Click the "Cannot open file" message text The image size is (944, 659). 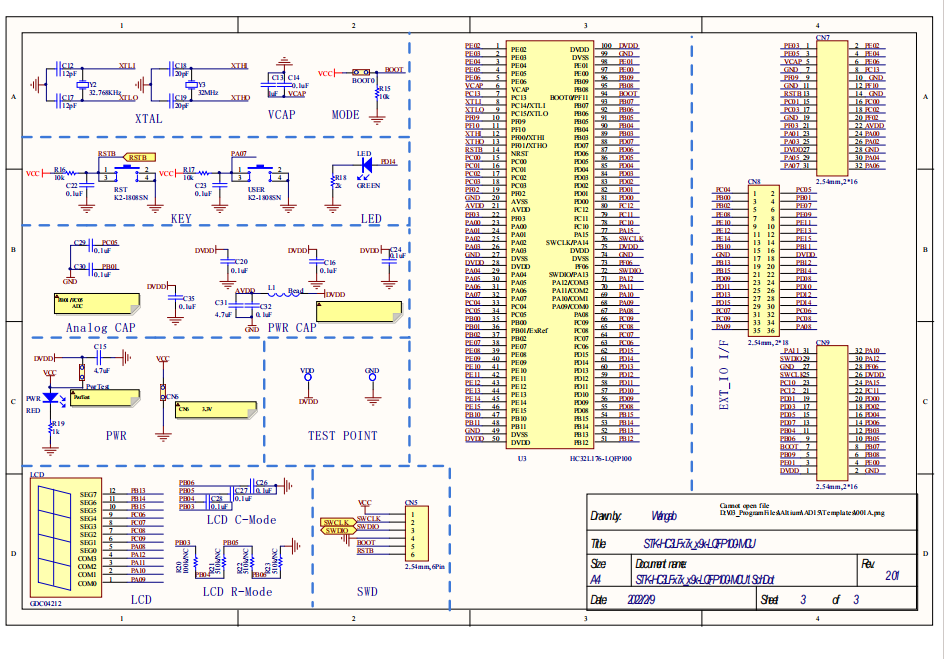pyautogui.click(x=744, y=506)
